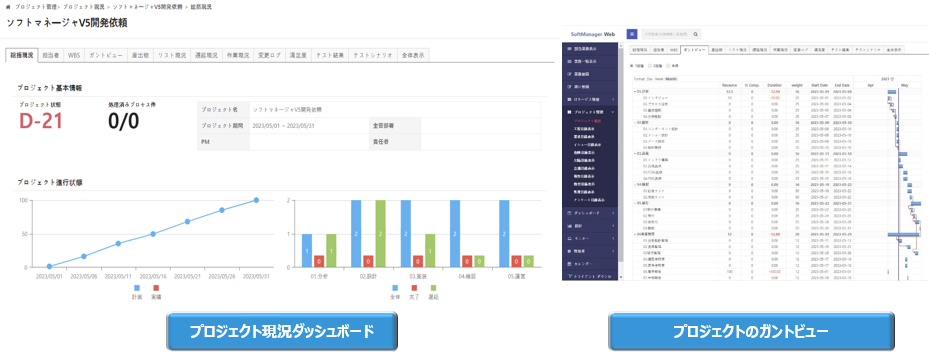
Task: Click the プロジェクト現況ダッシュボード blue button
Action: coord(282,332)
